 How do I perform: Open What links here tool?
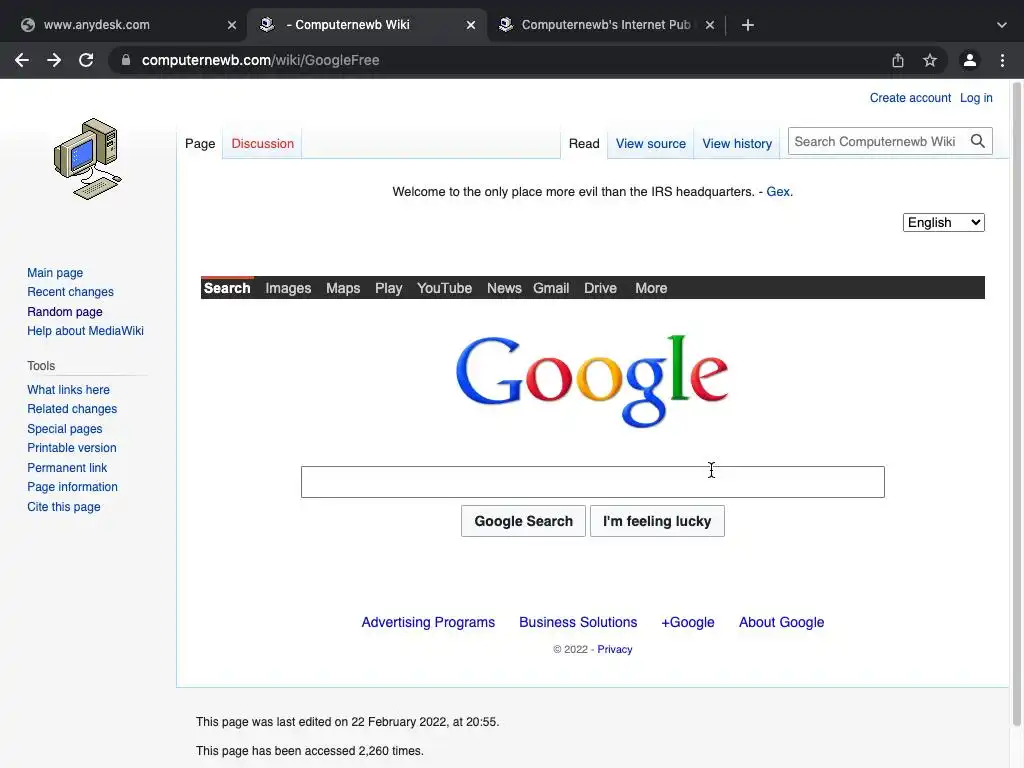pos(69,390)
